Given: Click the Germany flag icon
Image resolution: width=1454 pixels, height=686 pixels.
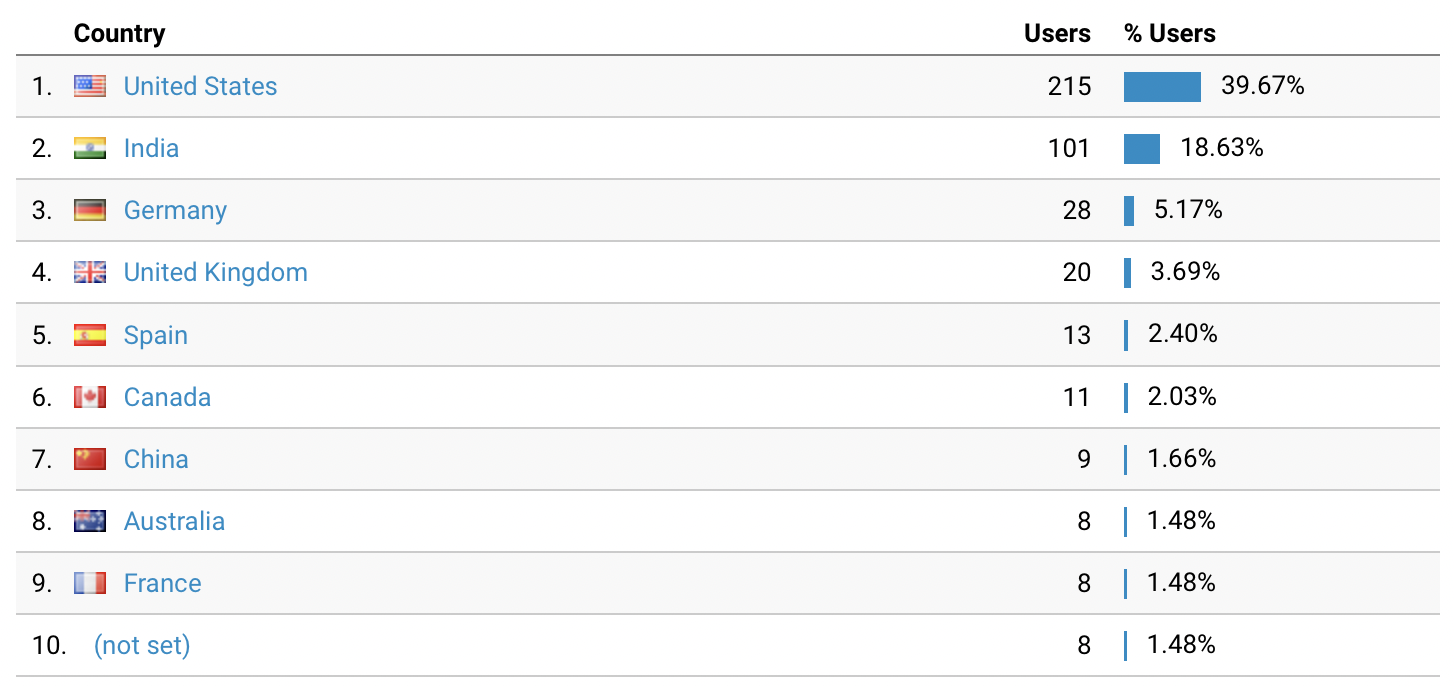Looking at the screenshot, I should [x=90, y=211].
